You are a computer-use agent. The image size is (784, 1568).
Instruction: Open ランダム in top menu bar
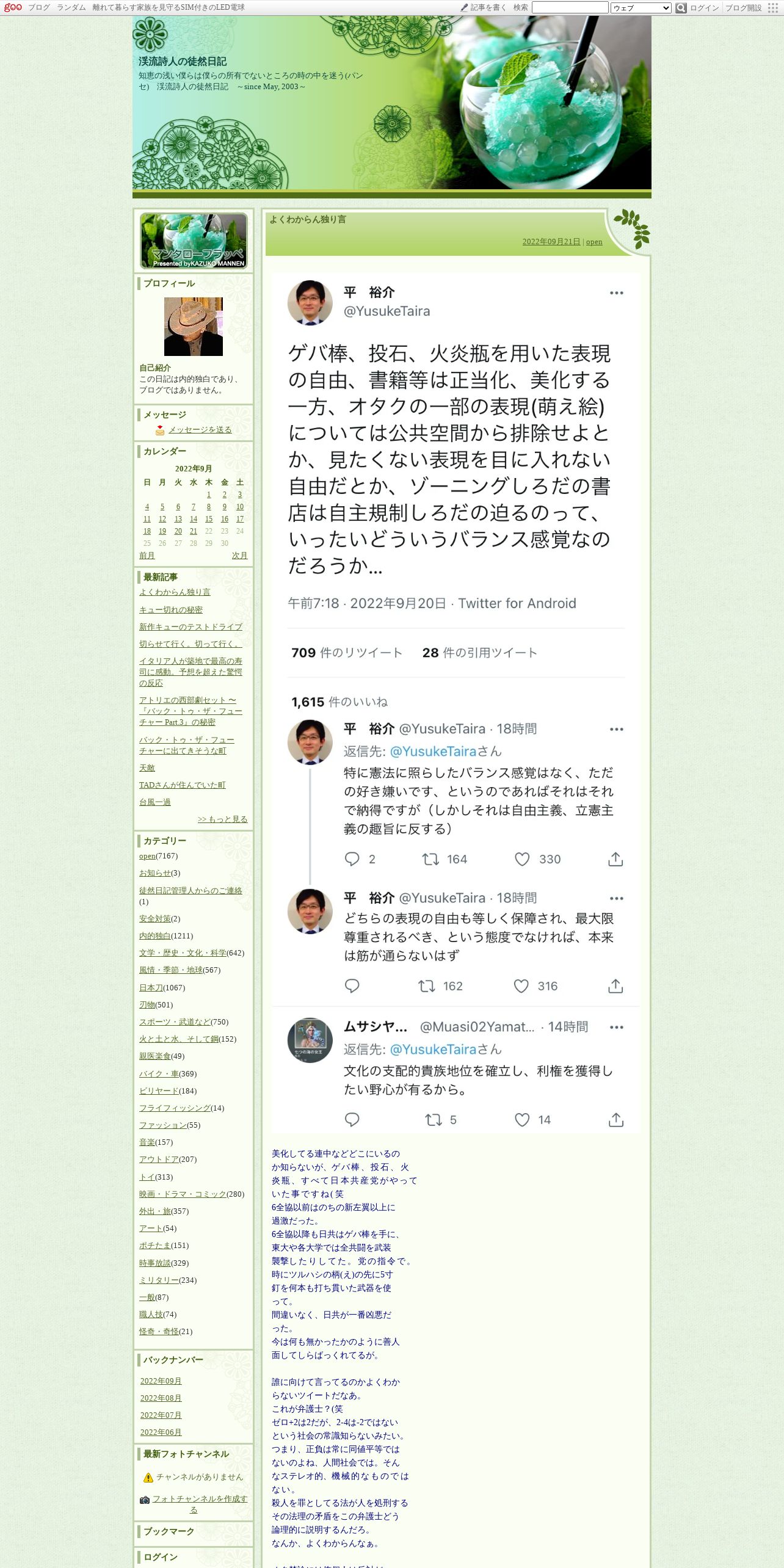(x=71, y=7)
